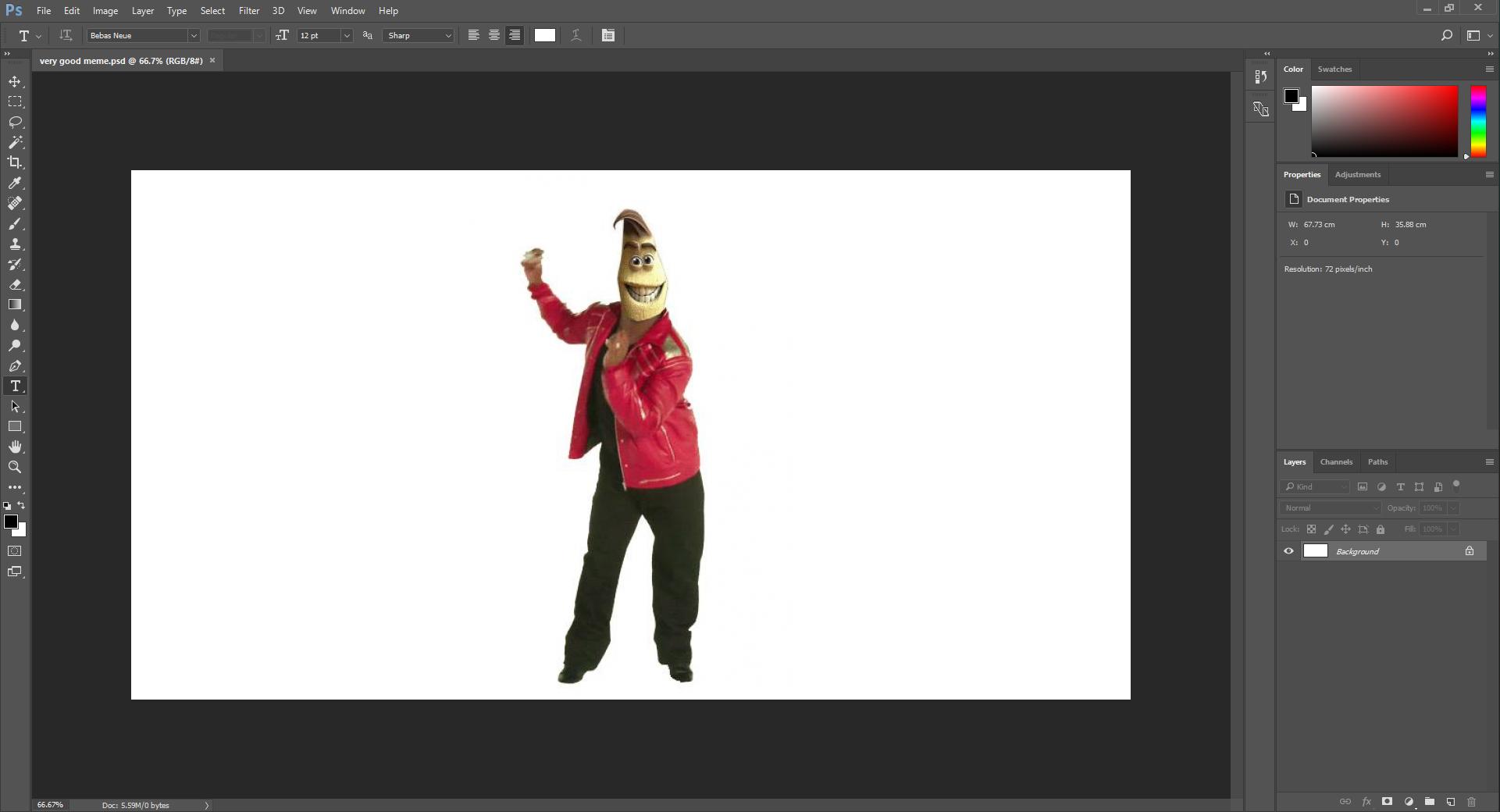
Task: Choose the Magic Wand tool
Action: 15,142
